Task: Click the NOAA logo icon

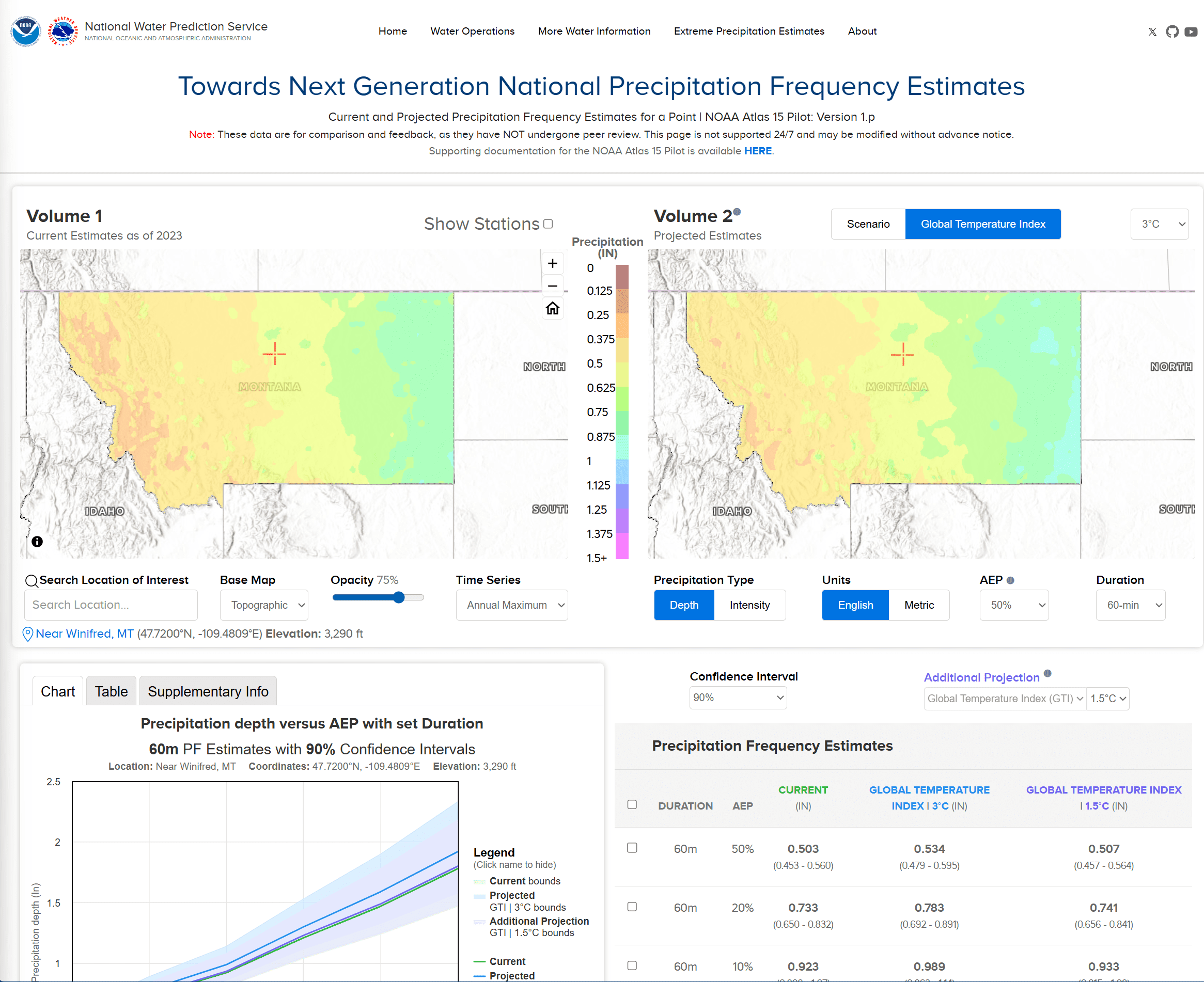Action: click(25, 31)
